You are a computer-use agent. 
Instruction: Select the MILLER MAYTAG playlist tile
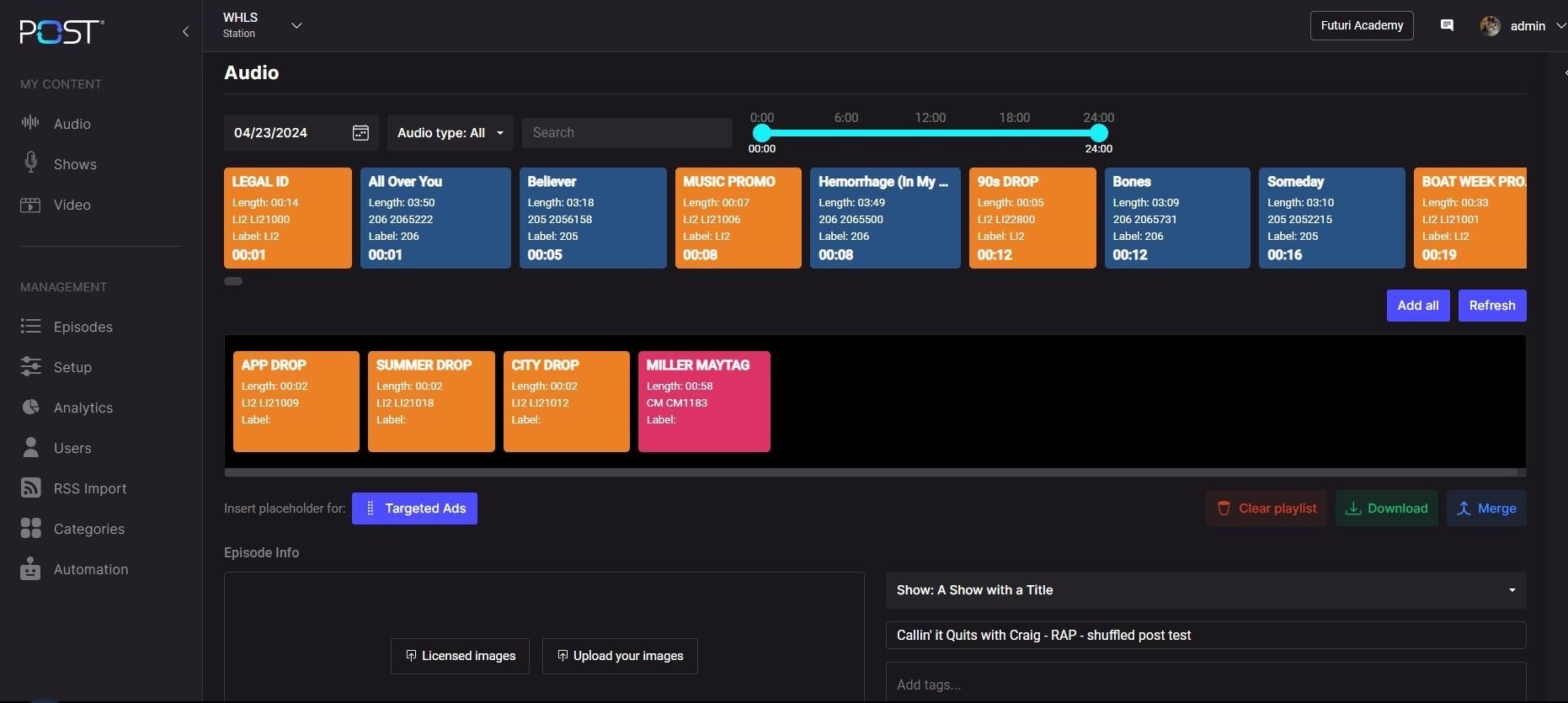[704, 402]
